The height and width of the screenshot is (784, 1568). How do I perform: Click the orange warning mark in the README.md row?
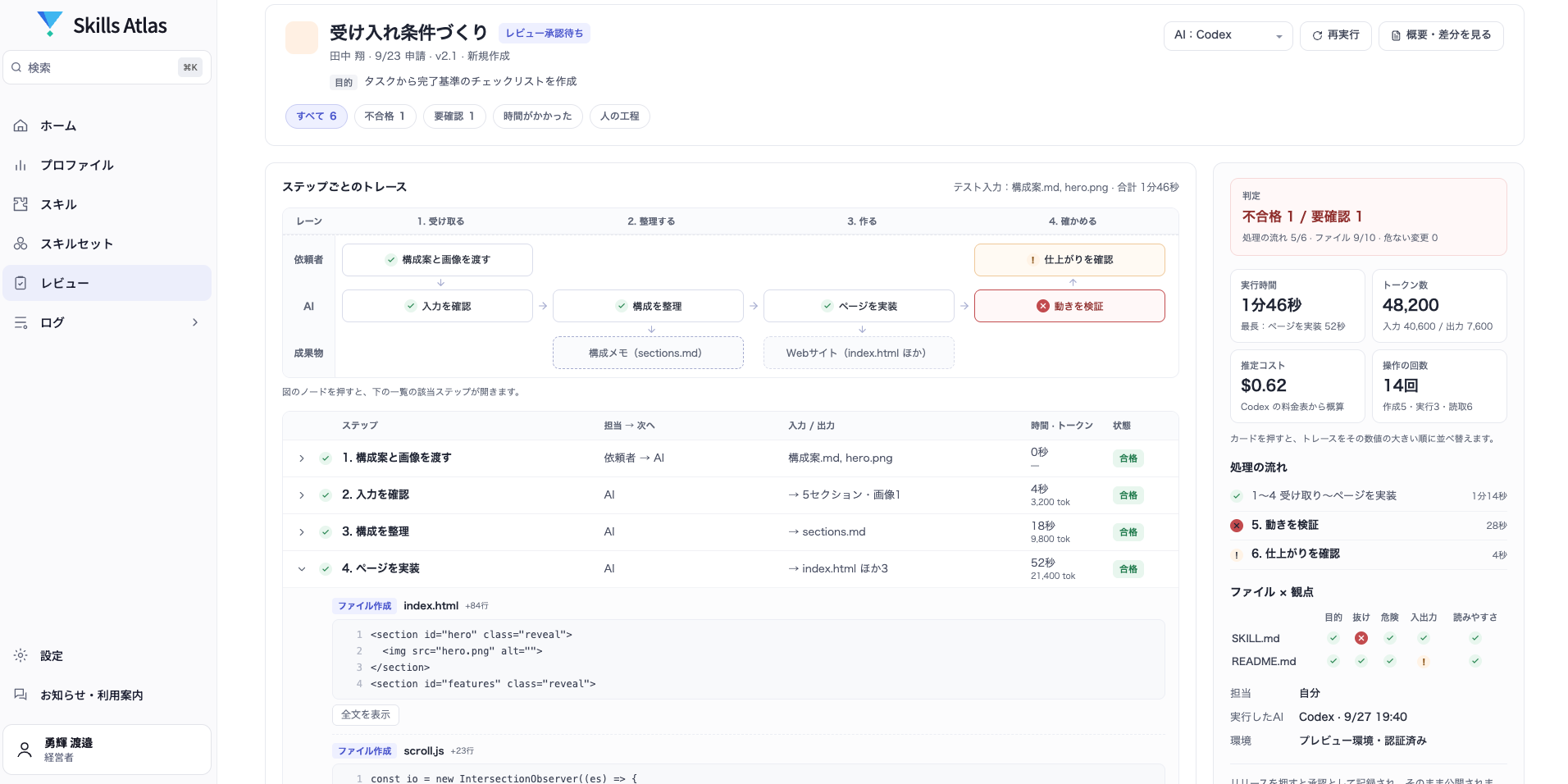pyautogui.click(x=1424, y=662)
